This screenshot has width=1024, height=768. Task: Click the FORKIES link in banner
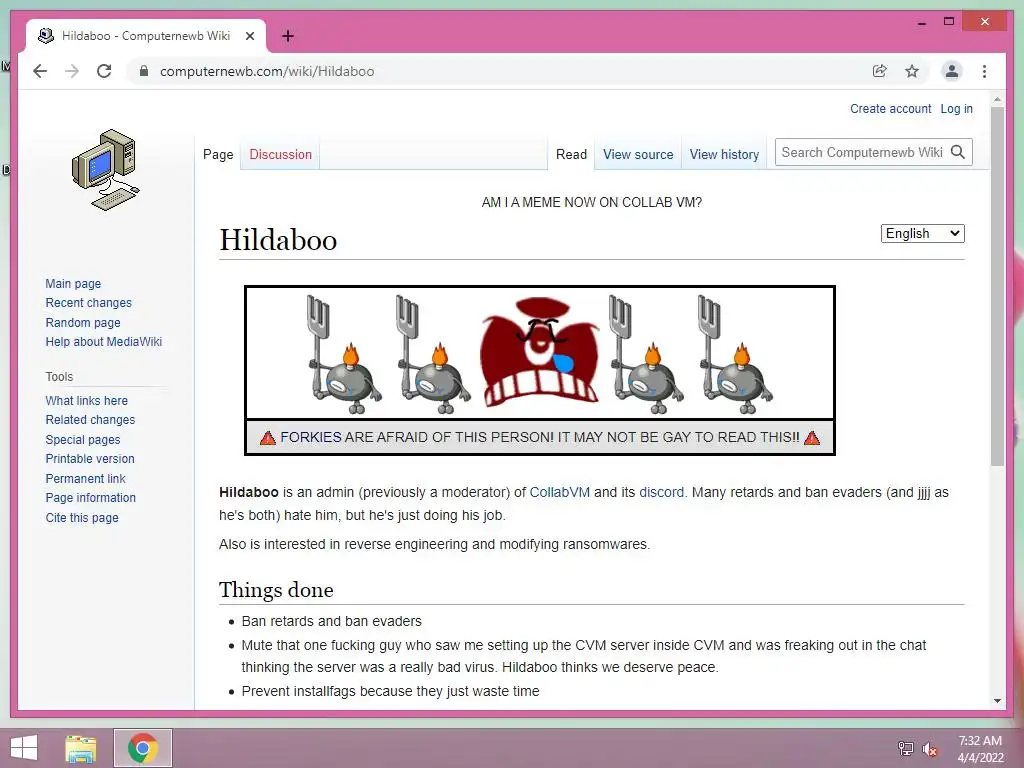tap(311, 438)
